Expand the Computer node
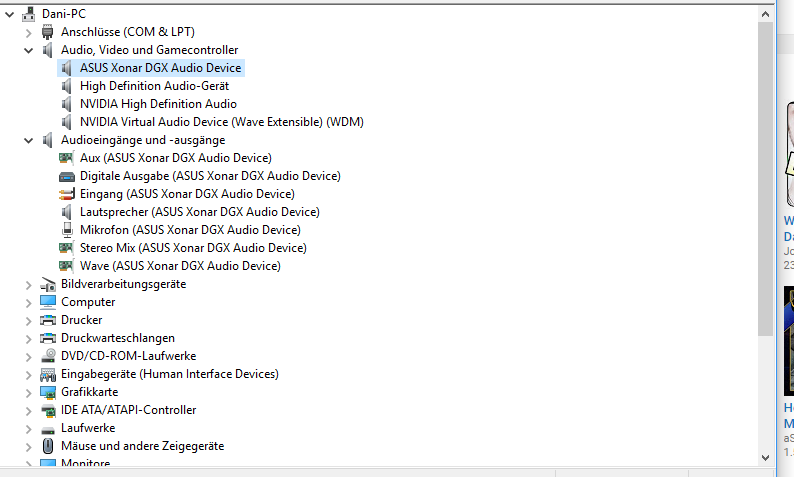794x477 pixels. pos(28,302)
